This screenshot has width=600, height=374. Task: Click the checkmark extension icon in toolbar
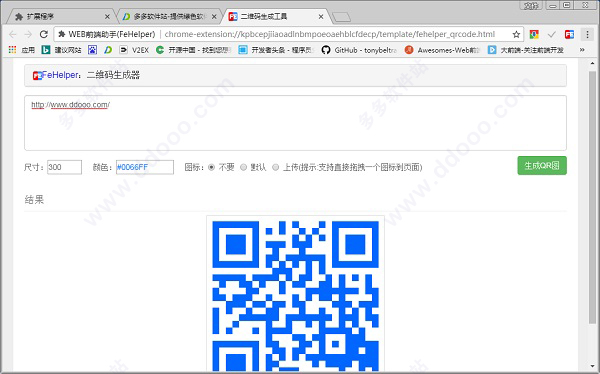pyautogui.click(x=551, y=34)
